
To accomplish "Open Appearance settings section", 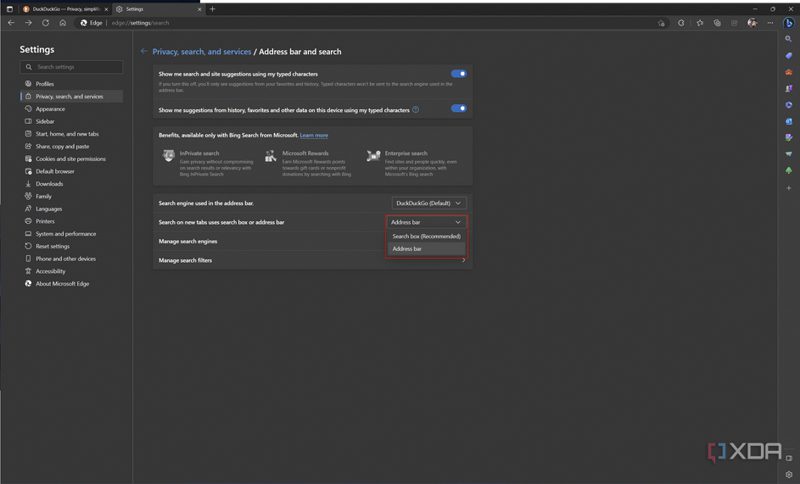I will 71,109.
